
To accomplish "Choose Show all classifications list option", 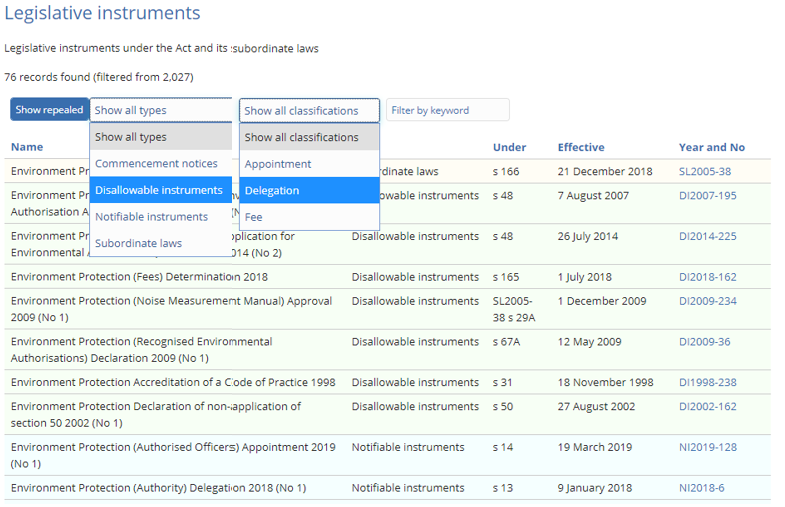I will tap(309, 137).
